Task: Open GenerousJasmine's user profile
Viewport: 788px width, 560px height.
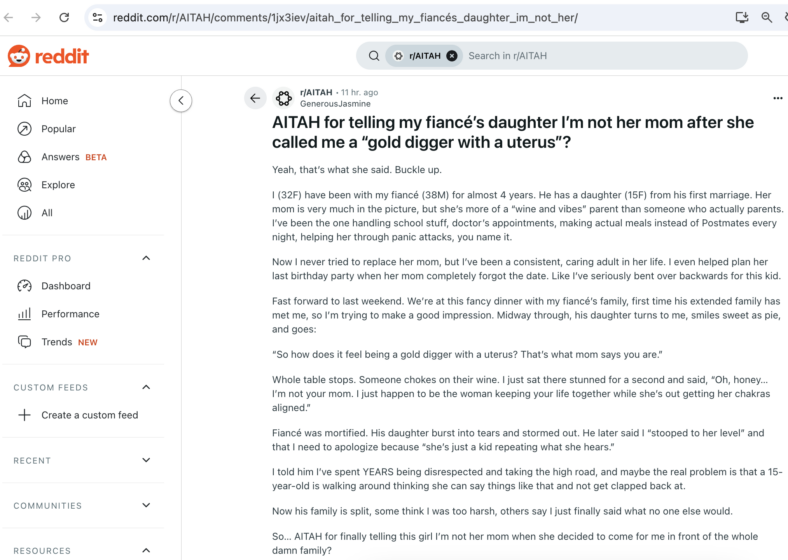Action: [x=335, y=104]
